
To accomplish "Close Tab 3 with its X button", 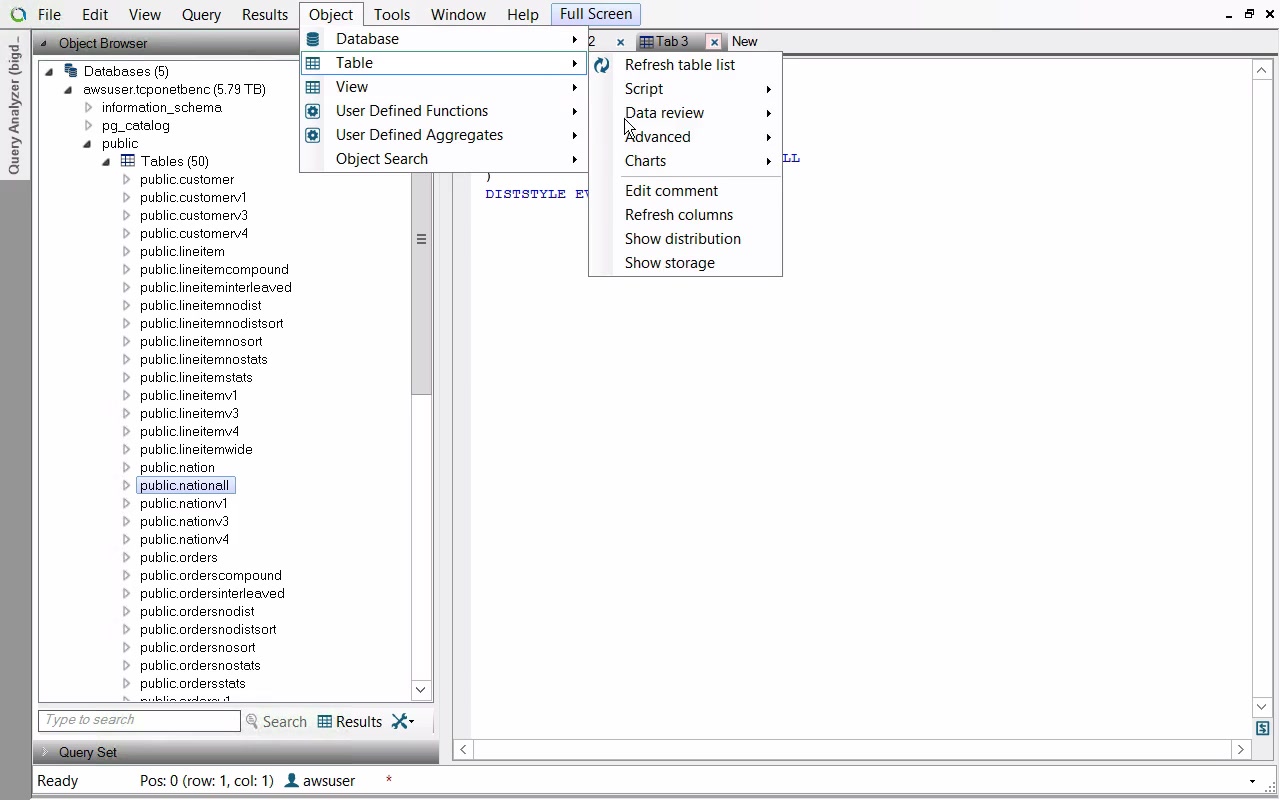I will [x=714, y=42].
